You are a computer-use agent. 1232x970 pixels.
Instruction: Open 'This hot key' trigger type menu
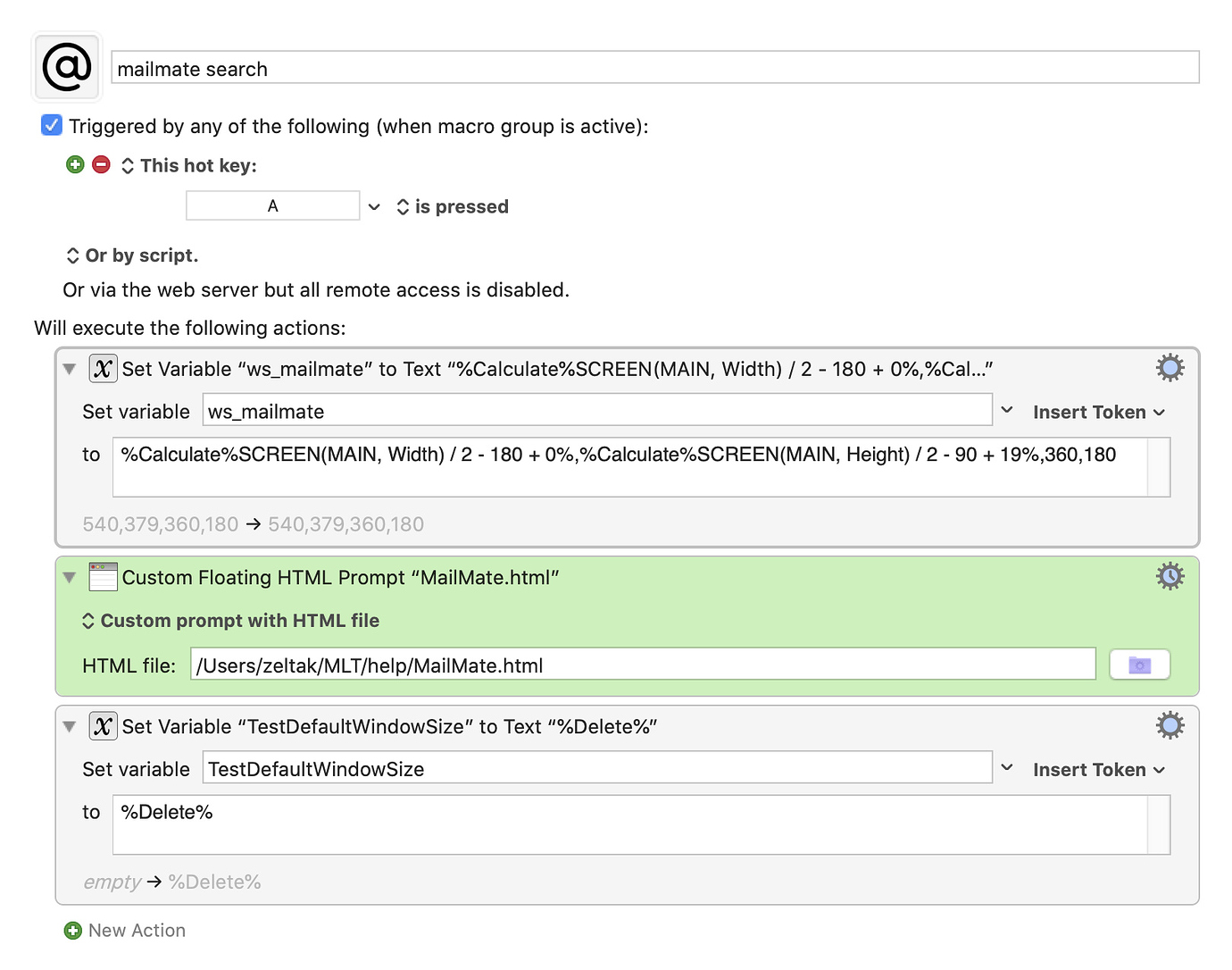pos(189,166)
